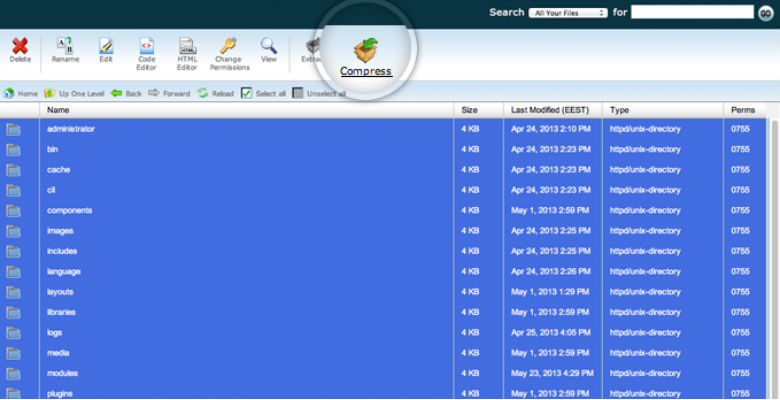Image resolution: width=780 pixels, height=400 pixels.
Task: Launch the Code Editor tool
Action: point(146,46)
